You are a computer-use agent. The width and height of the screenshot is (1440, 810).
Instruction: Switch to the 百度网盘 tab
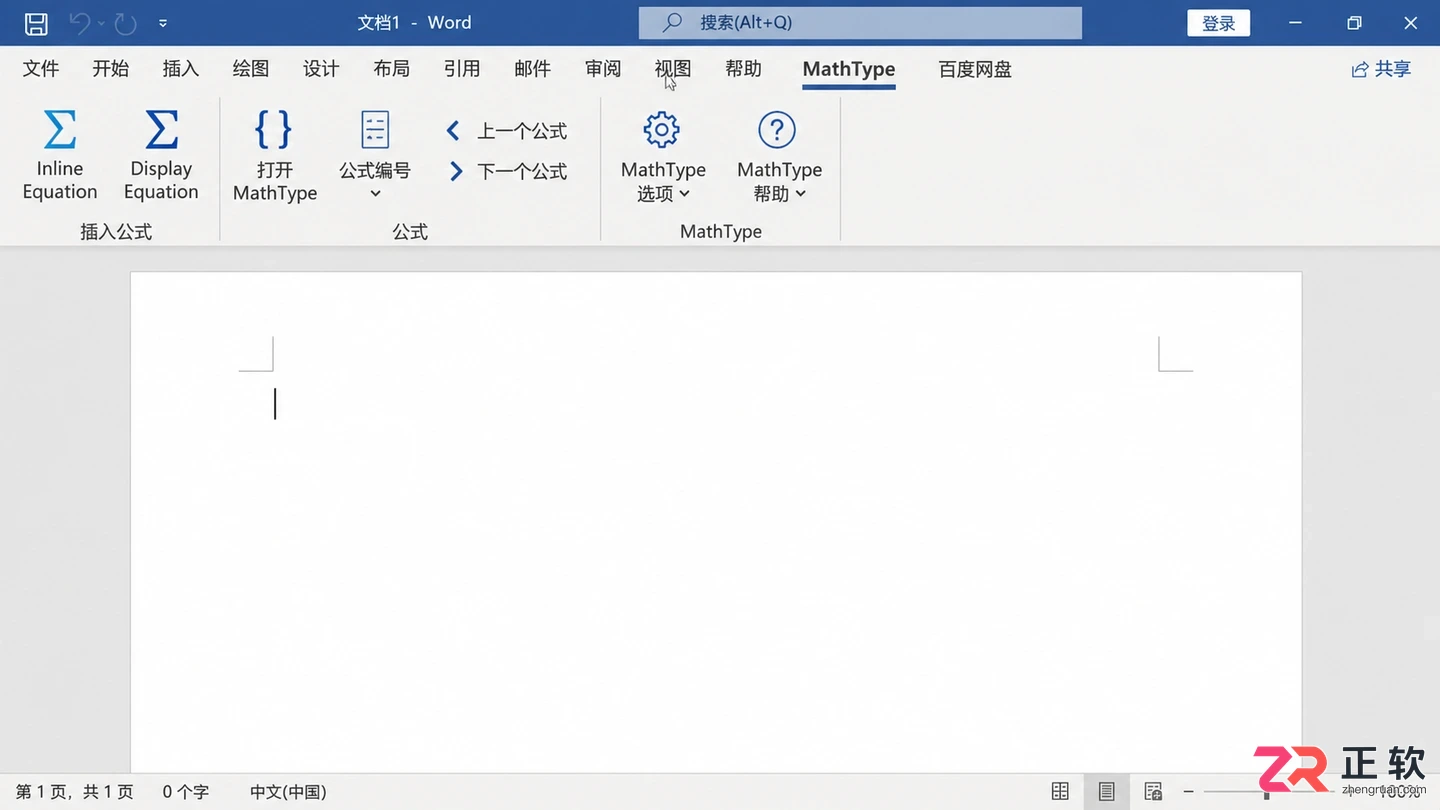point(975,69)
